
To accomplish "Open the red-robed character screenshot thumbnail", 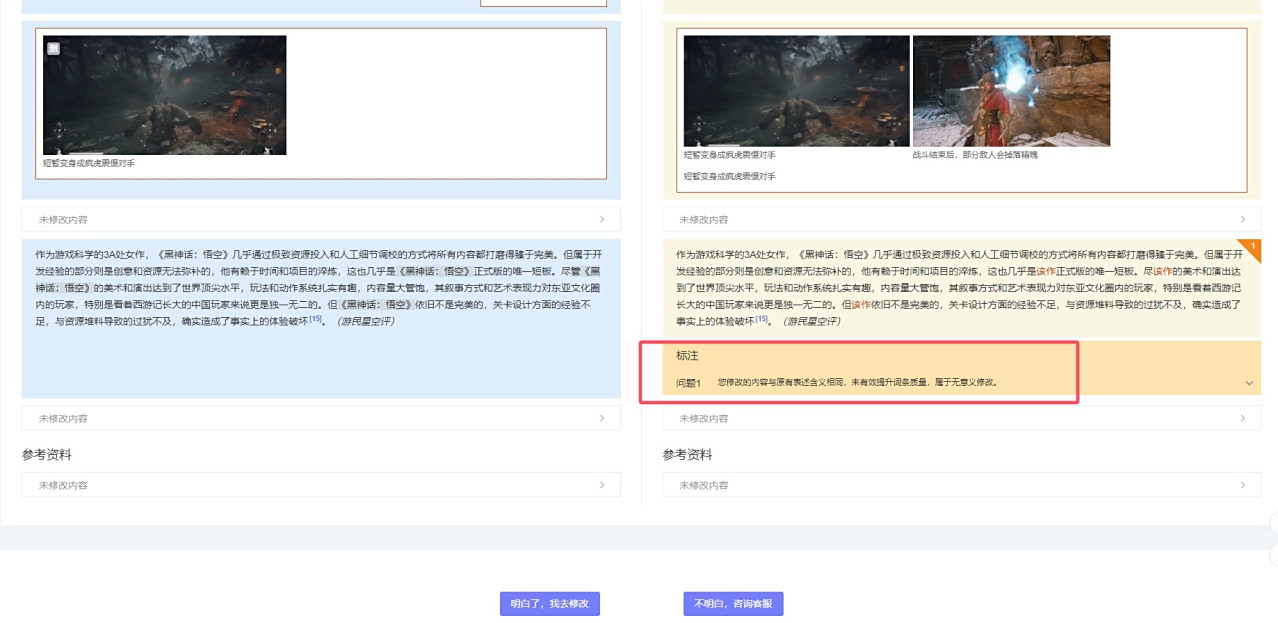I will point(1011,91).
